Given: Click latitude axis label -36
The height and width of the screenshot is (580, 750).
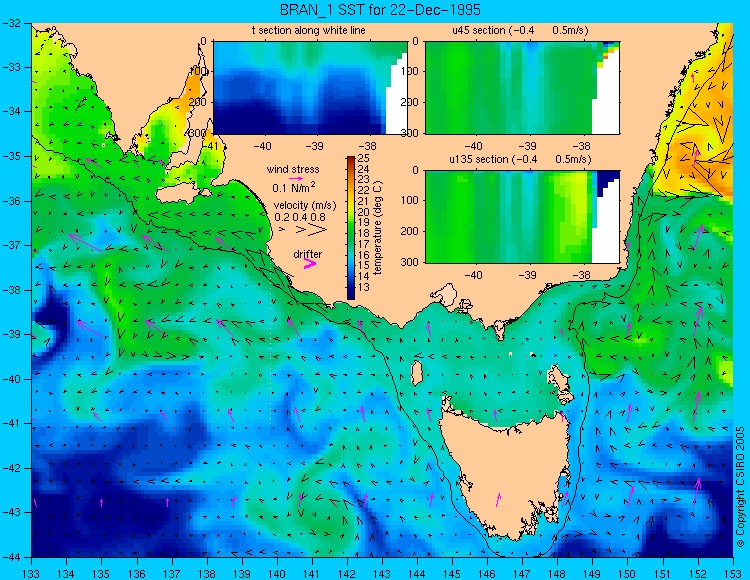Looking at the screenshot, I should [11, 201].
